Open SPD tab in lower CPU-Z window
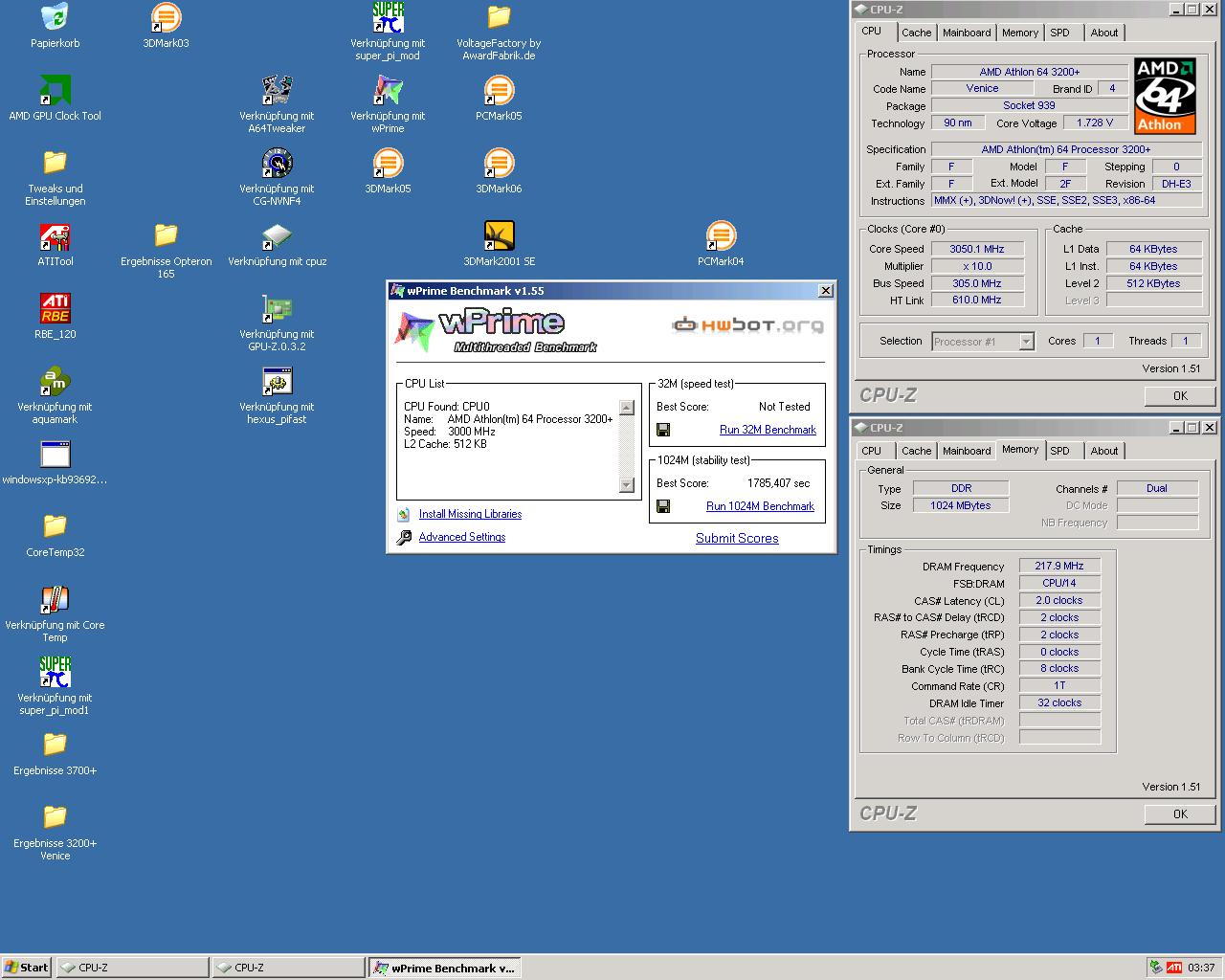The height and width of the screenshot is (980, 1225). pos(1059,451)
